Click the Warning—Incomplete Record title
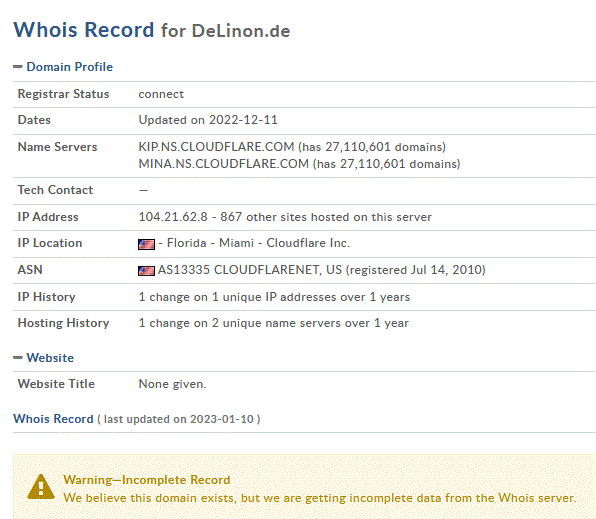596x519 pixels. (x=147, y=480)
